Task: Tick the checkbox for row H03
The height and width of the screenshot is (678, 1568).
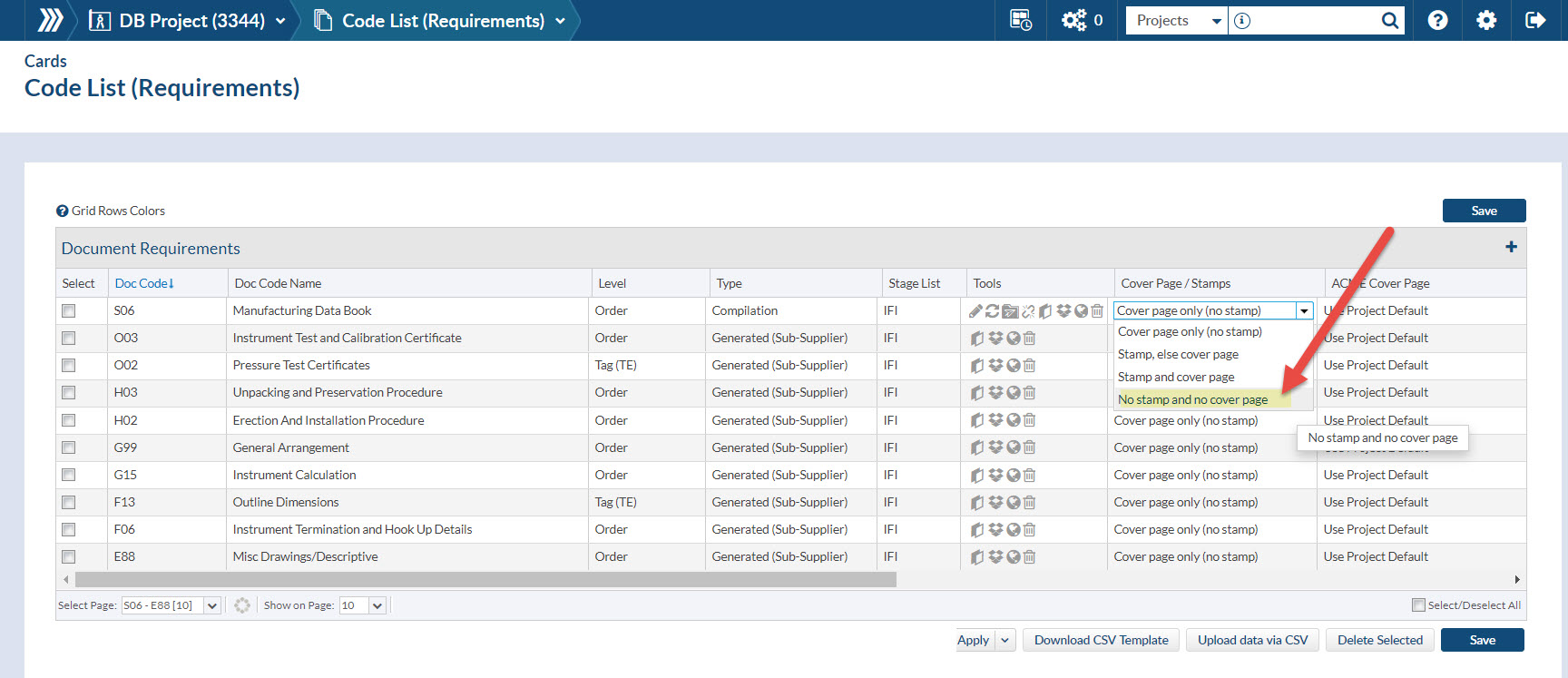Action: tap(68, 392)
